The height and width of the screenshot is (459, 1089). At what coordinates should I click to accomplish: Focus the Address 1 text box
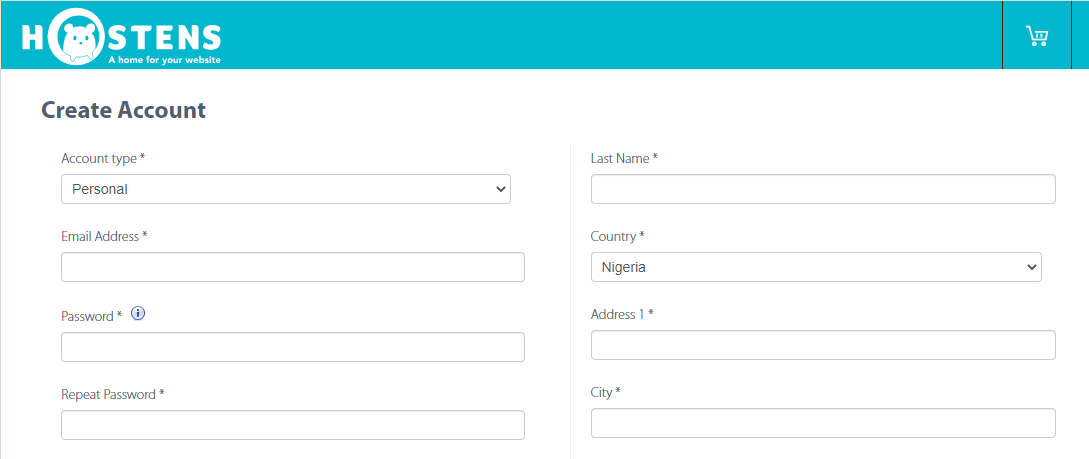coord(822,345)
